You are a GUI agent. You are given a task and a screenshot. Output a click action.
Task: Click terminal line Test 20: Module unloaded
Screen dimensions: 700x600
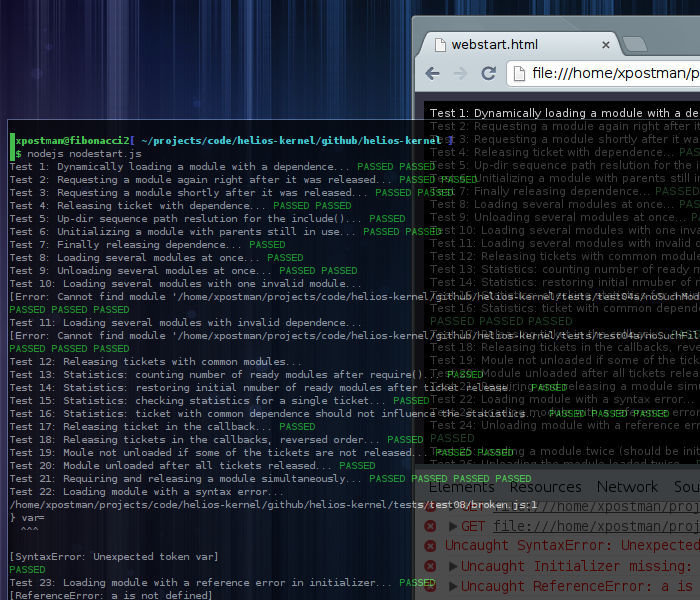tap(192, 466)
